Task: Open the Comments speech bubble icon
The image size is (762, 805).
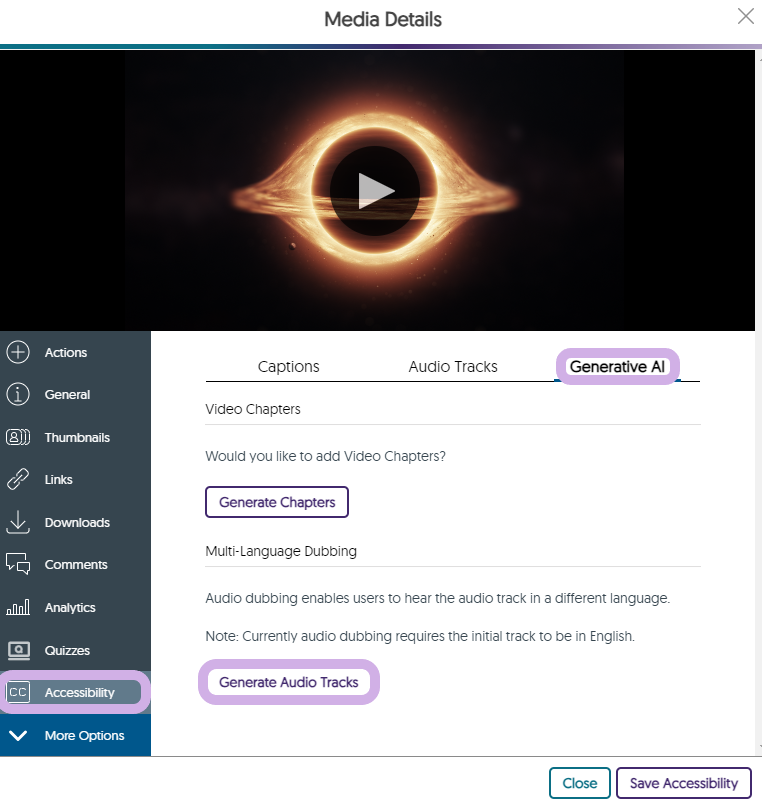Action: pyautogui.click(x=18, y=565)
